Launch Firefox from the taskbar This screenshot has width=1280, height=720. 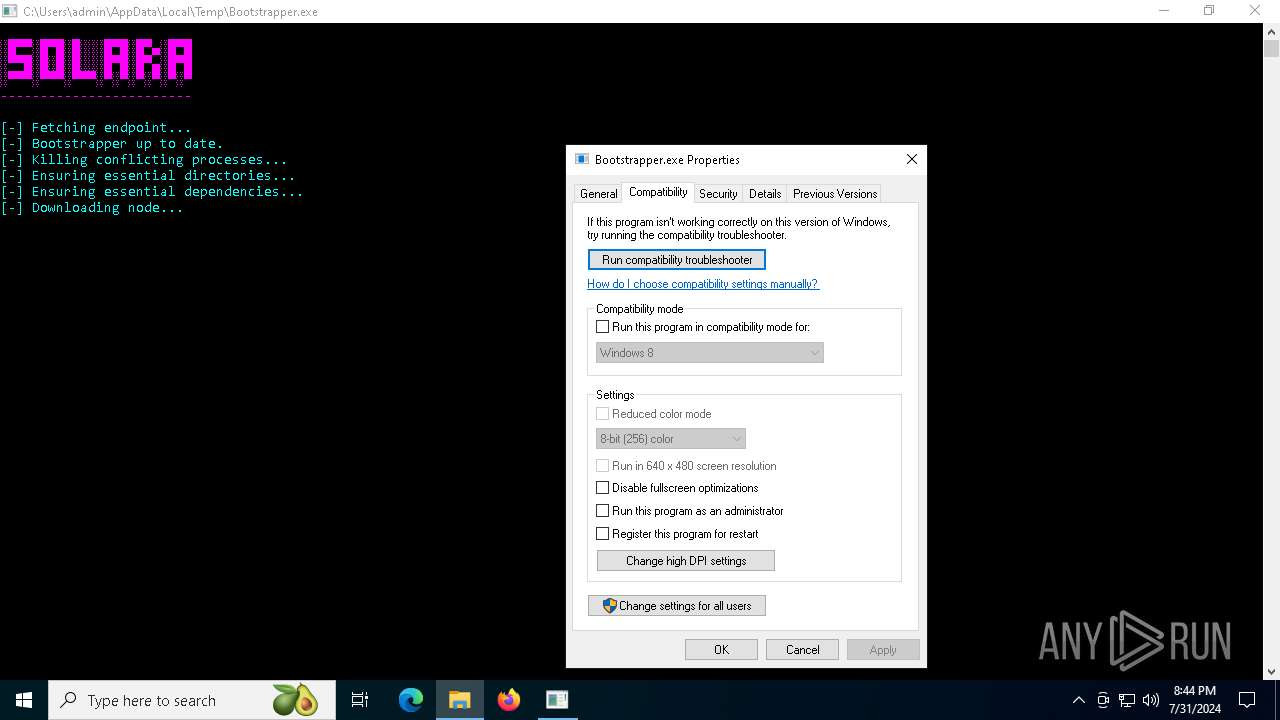[509, 700]
